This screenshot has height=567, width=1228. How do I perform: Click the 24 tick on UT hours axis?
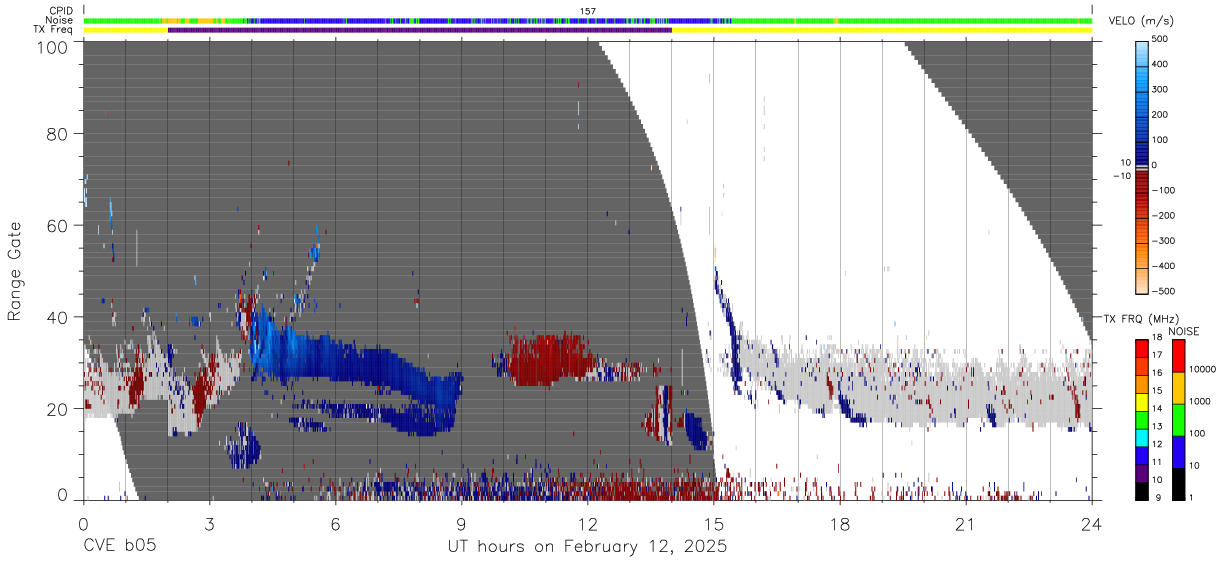1092,524
